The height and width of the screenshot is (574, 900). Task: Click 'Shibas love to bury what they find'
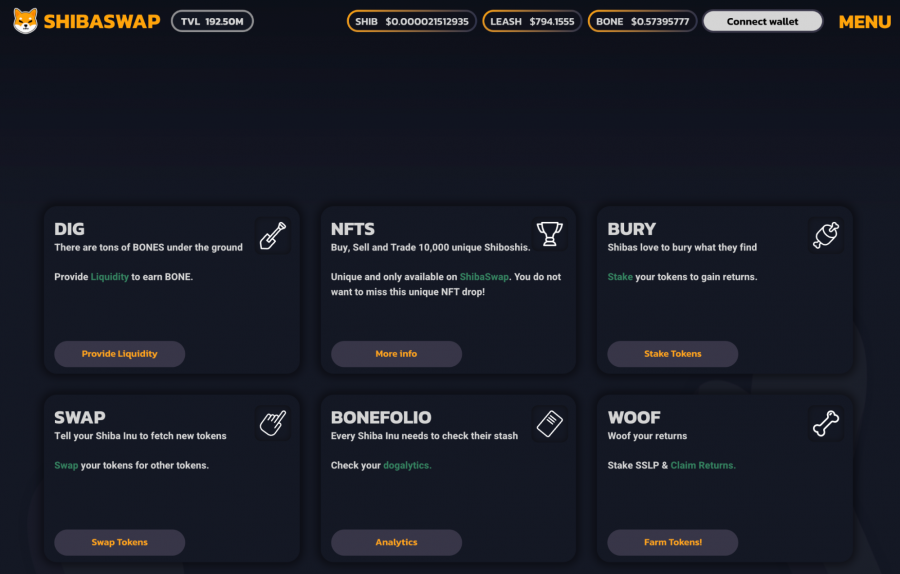[682, 247]
